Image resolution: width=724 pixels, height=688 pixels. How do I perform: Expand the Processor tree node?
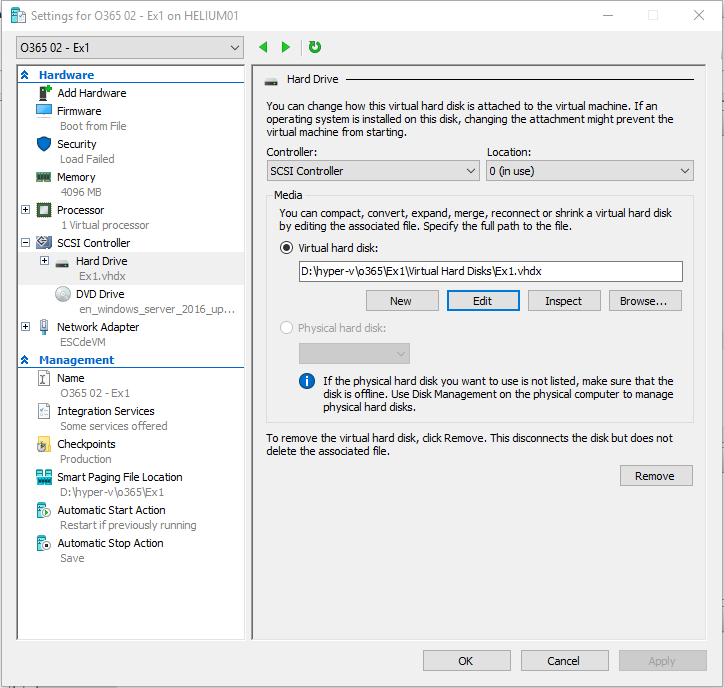(25, 210)
